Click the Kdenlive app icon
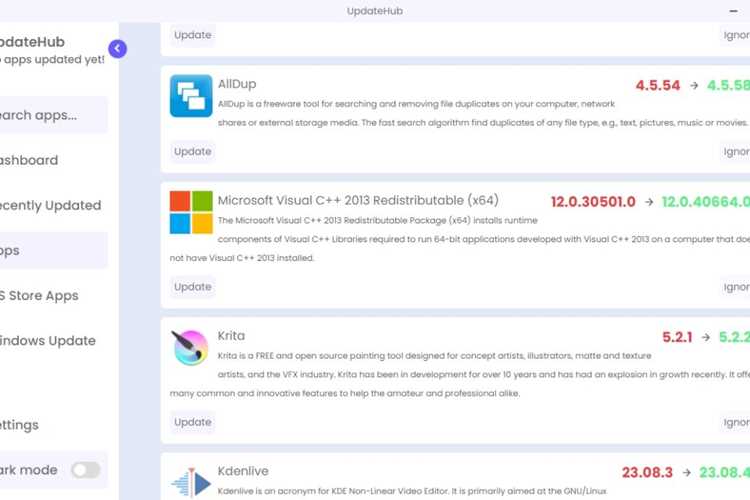 (191, 483)
